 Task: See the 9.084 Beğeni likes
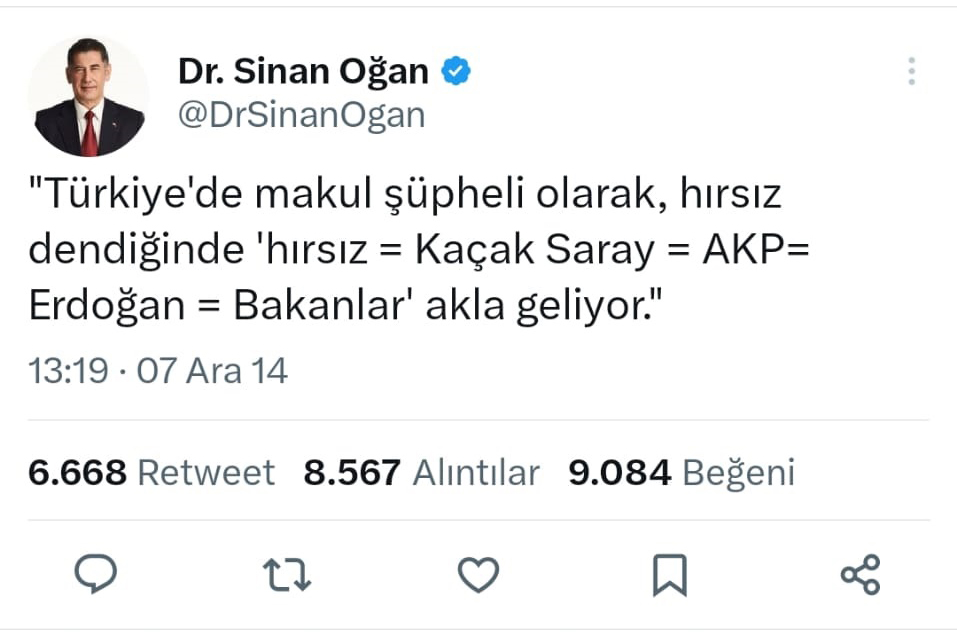[x=681, y=472]
